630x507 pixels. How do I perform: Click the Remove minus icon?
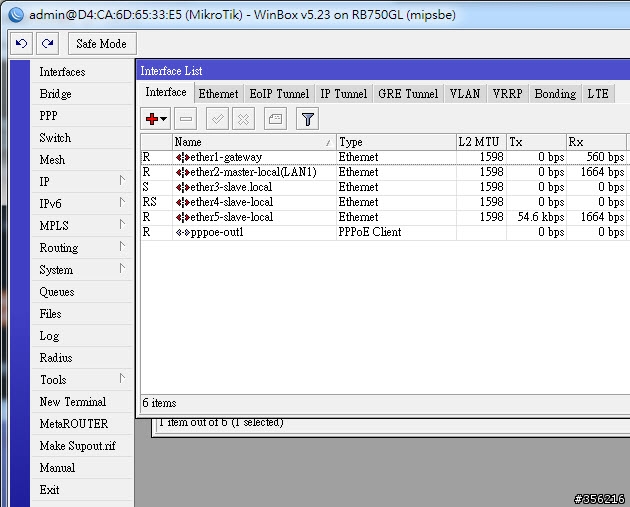point(186,119)
